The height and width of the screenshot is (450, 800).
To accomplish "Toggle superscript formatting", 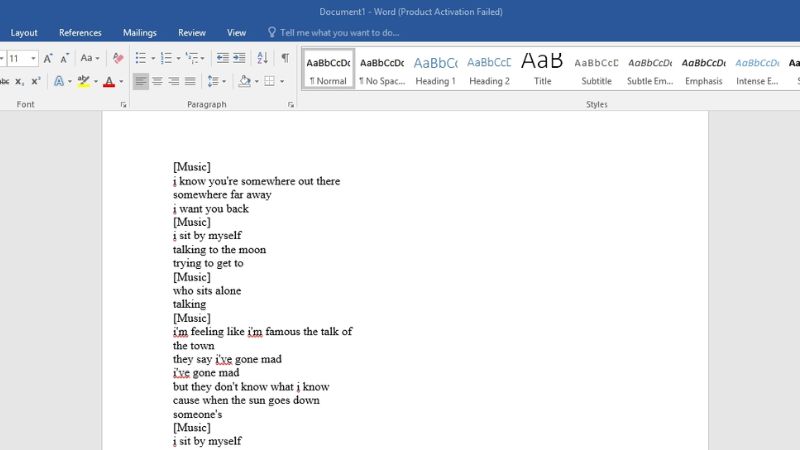I will click(x=36, y=81).
